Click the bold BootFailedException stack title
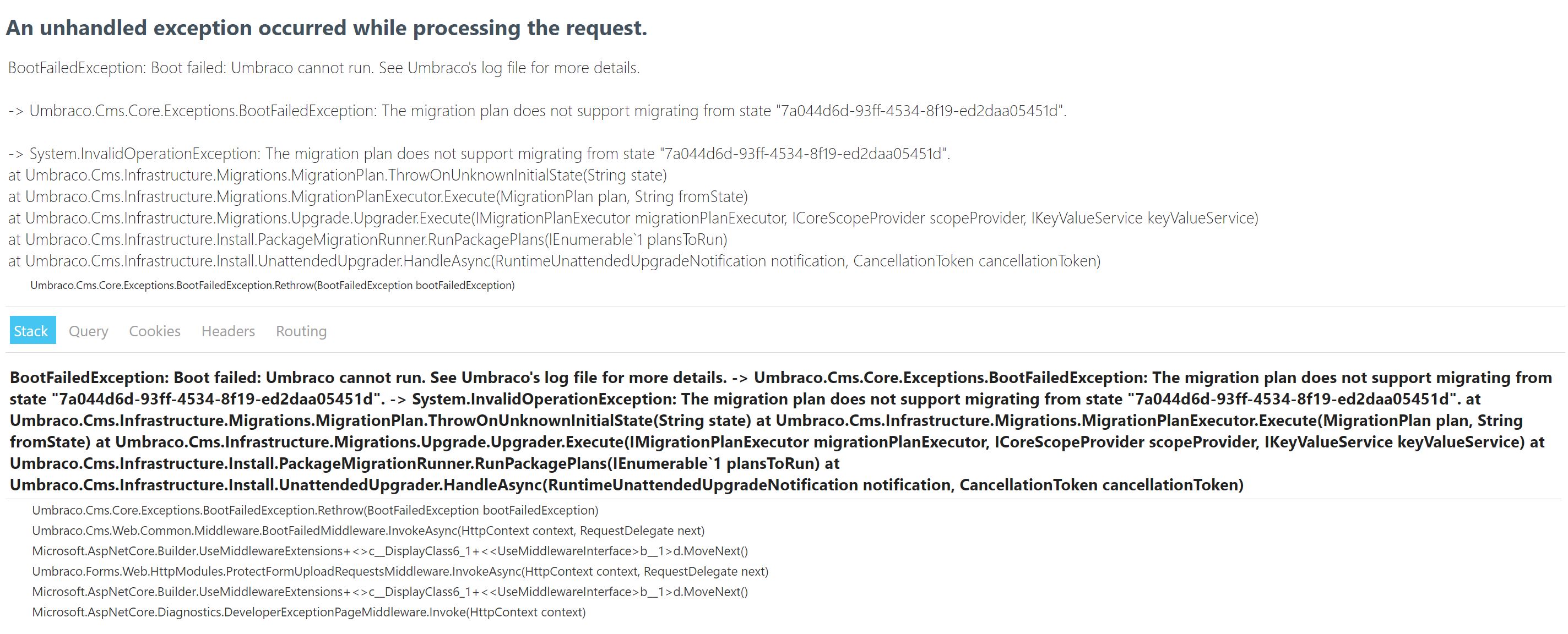The width and height of the screenshot is (1568, 634). tap(781, 431)
